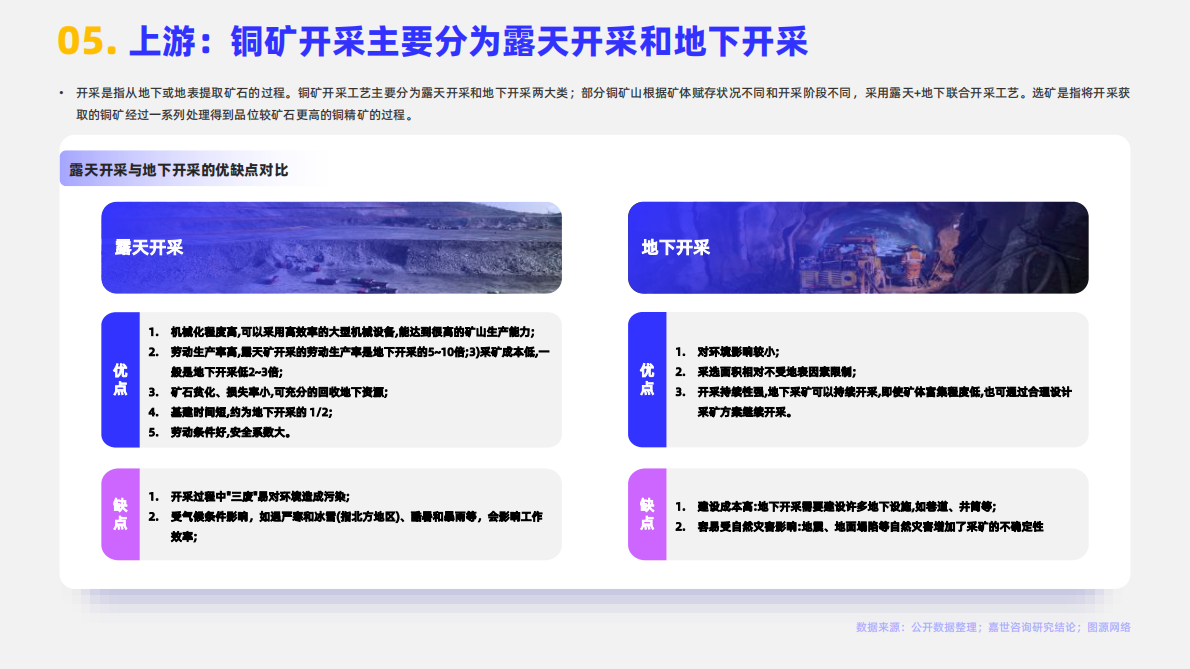
Task: Select the 露天开采与地下开采的优缺点对比 heading label
Action: tap(178, 170)
